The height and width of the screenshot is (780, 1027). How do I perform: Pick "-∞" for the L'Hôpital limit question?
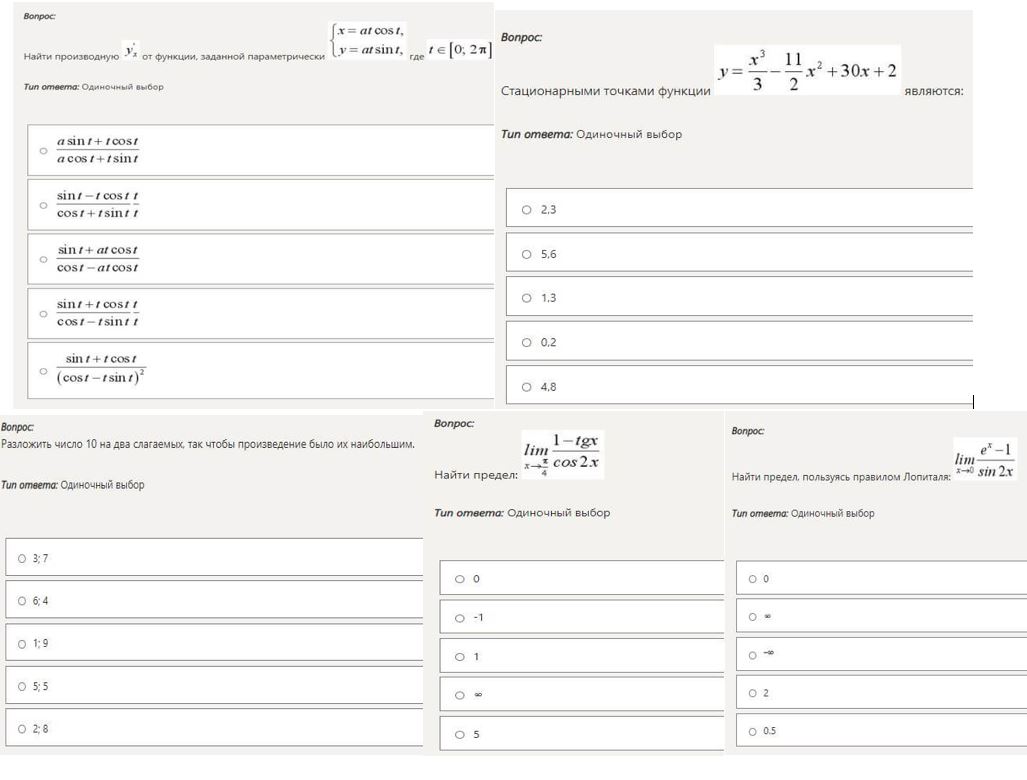coord(752,655)
